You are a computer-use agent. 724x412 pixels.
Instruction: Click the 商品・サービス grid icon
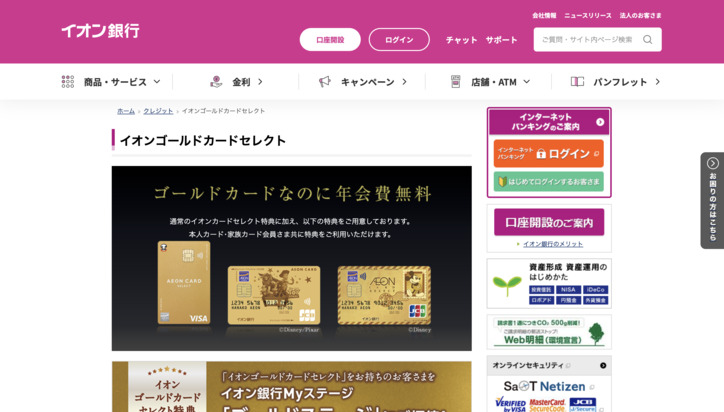click(68, 82)
